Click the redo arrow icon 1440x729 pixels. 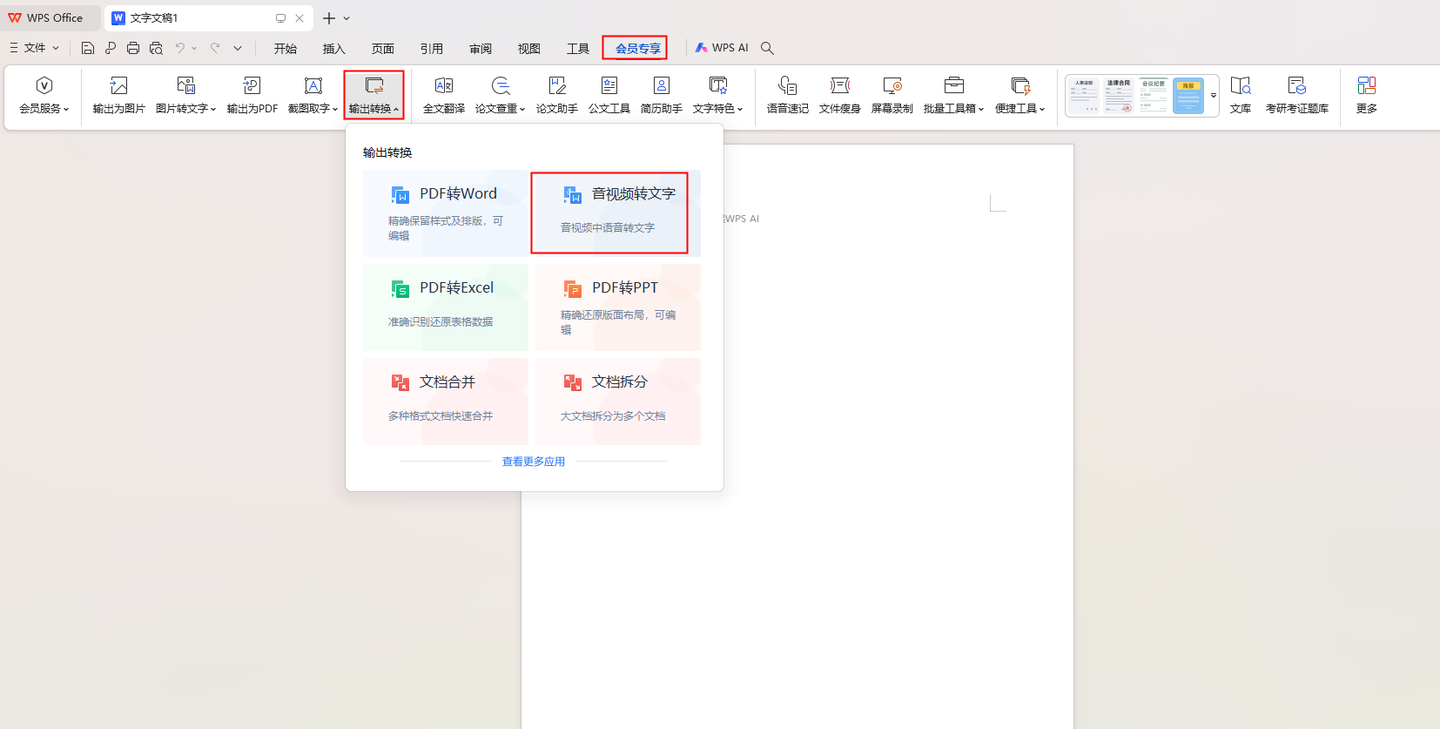coord(215,48)
